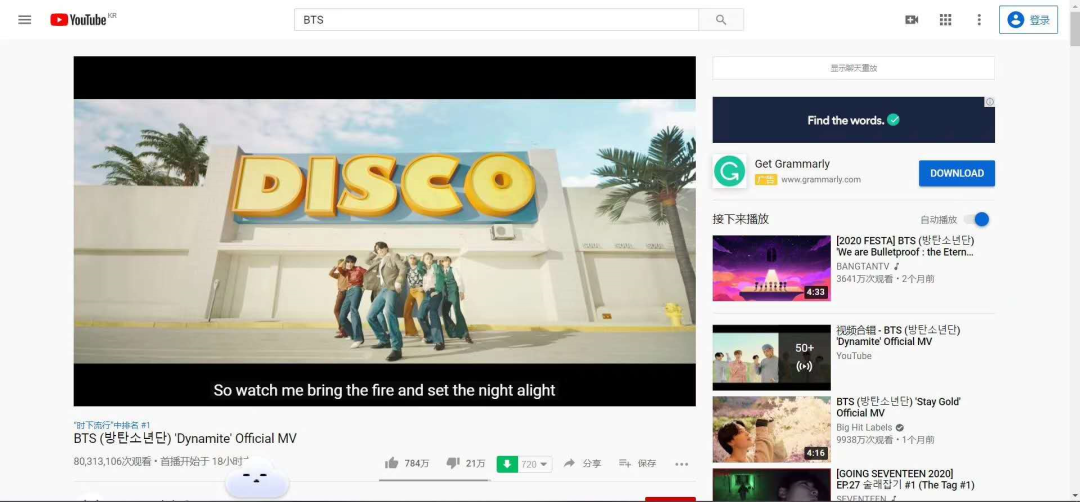Image resolution: width=1080 pixels, height=502 pixels.
Task: Click the ad info icon on banner
Action: click(990, 102)
